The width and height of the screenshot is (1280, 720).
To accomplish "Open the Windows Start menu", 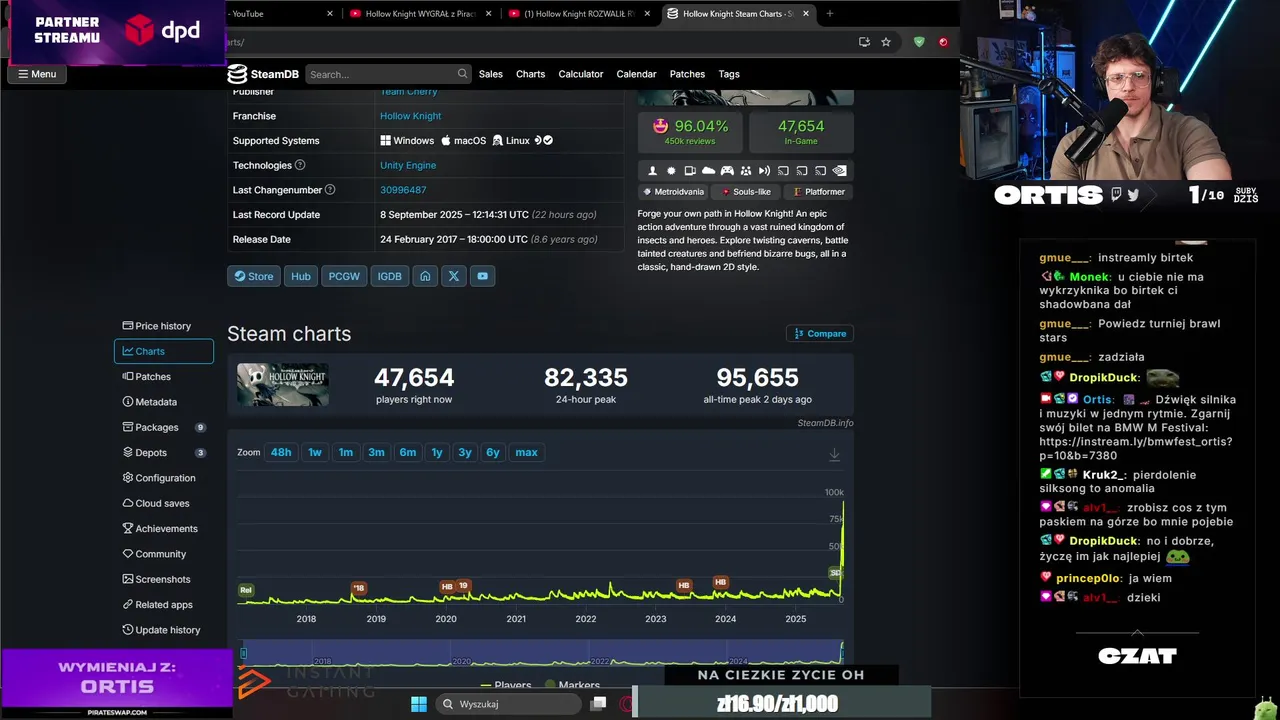I will click(419, 704).
